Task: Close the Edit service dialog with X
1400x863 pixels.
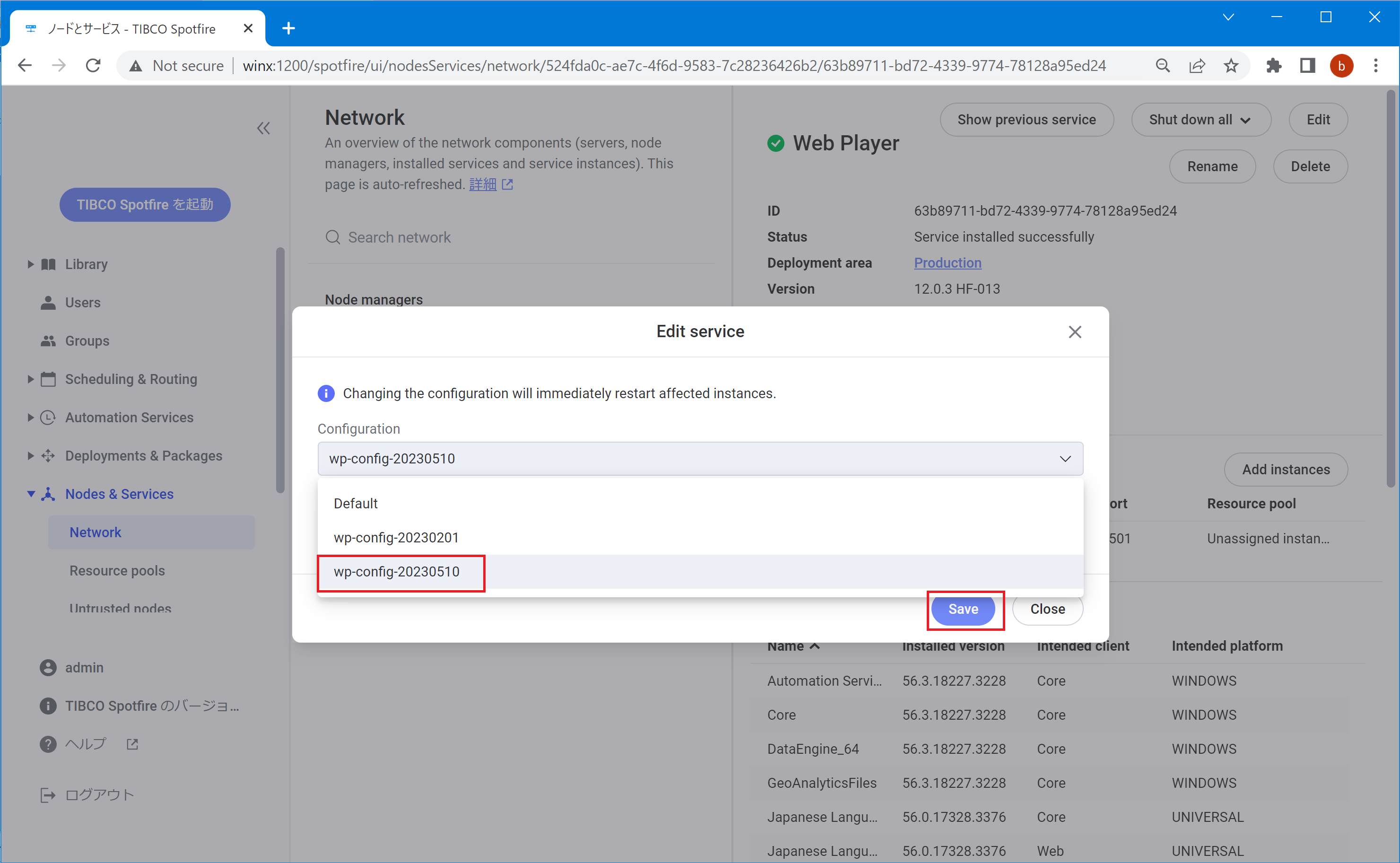Action: pyautogui.click(x=1075, y=331)
